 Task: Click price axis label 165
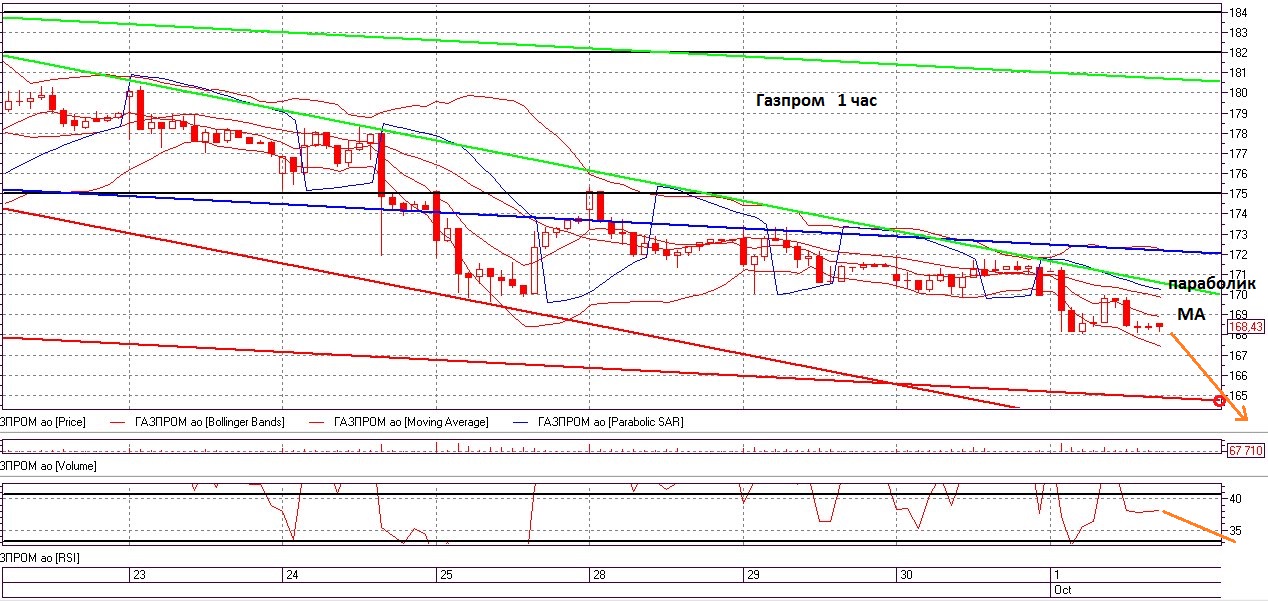click(x=1238, y=395)
